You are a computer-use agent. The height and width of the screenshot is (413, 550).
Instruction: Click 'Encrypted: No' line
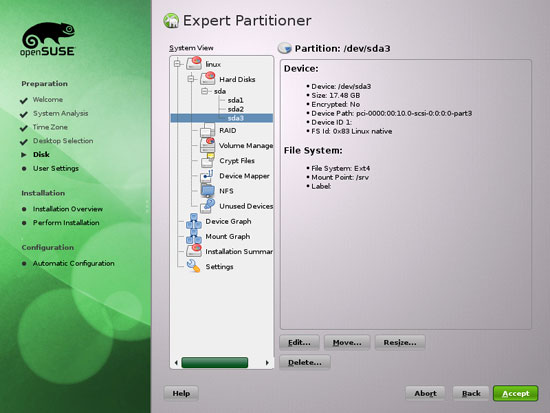click(x=336, y=104)
